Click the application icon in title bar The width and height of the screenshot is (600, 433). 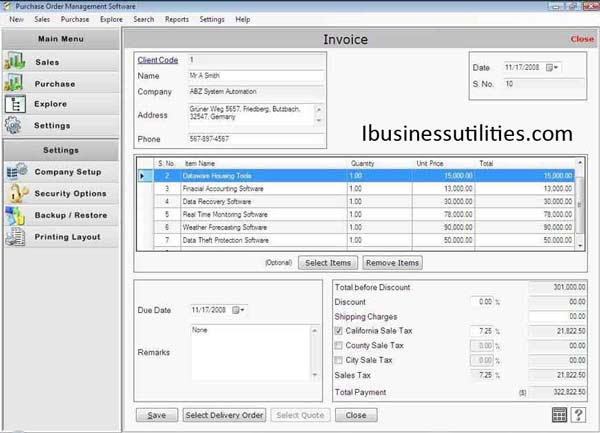click(7, 6)
